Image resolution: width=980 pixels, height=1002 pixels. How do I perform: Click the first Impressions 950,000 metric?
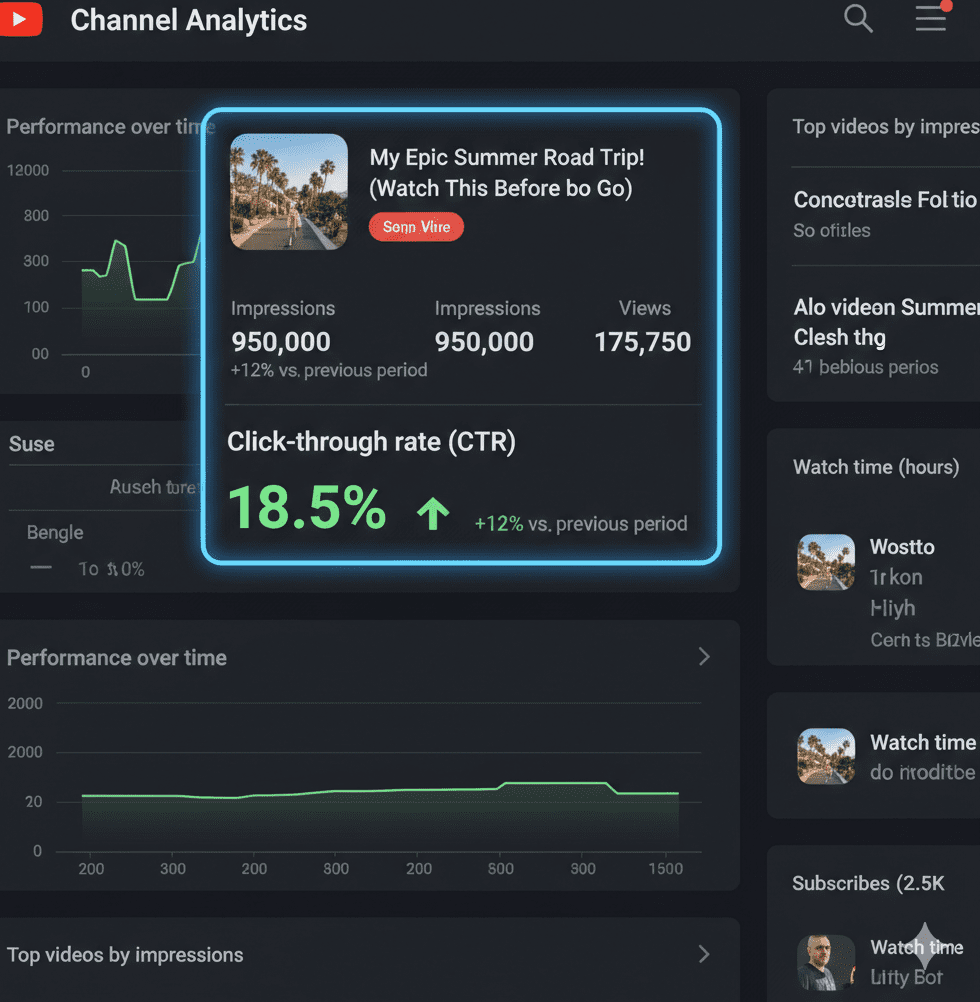point(281,342)
